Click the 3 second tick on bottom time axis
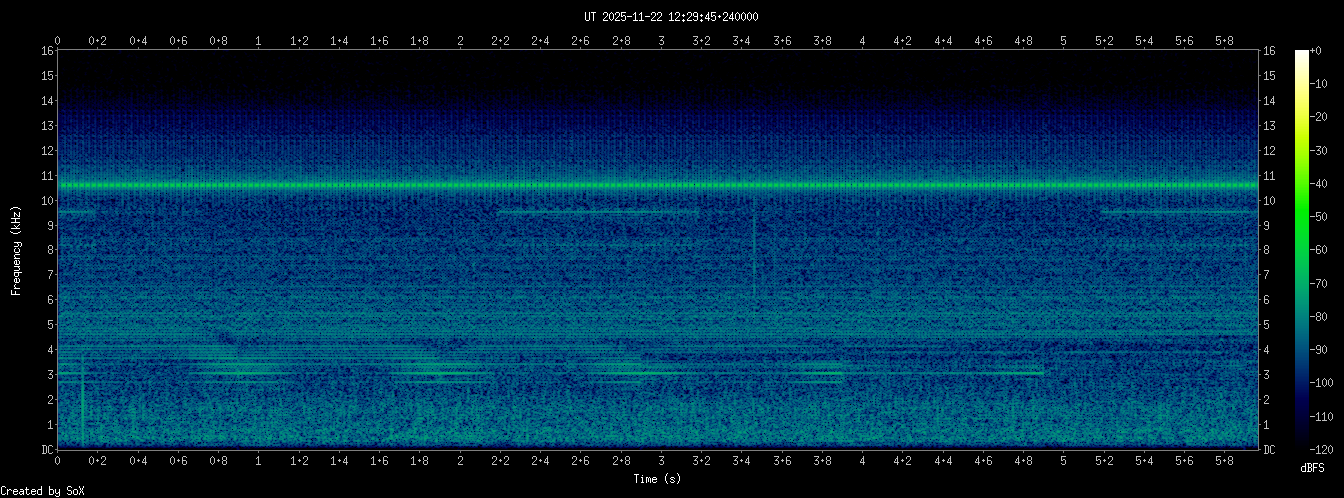1344x498 pixels. click(x=661, y=461)
